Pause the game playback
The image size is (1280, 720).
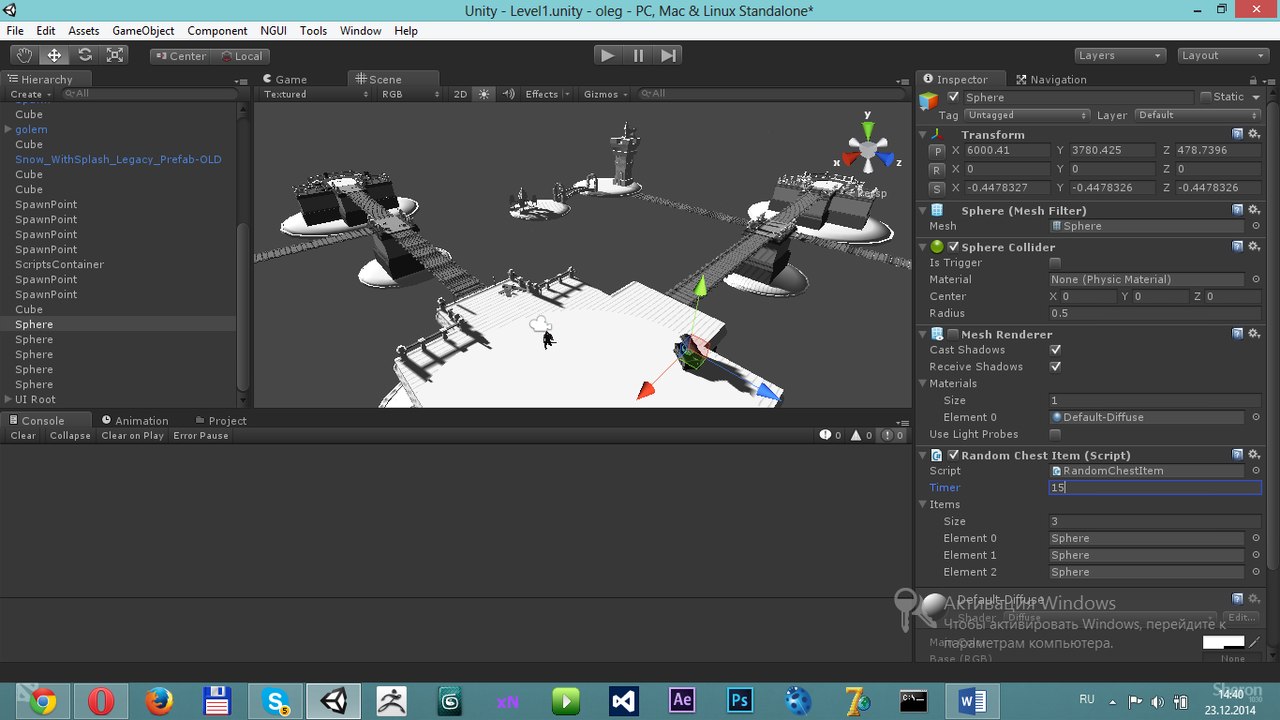coord(638,56)
